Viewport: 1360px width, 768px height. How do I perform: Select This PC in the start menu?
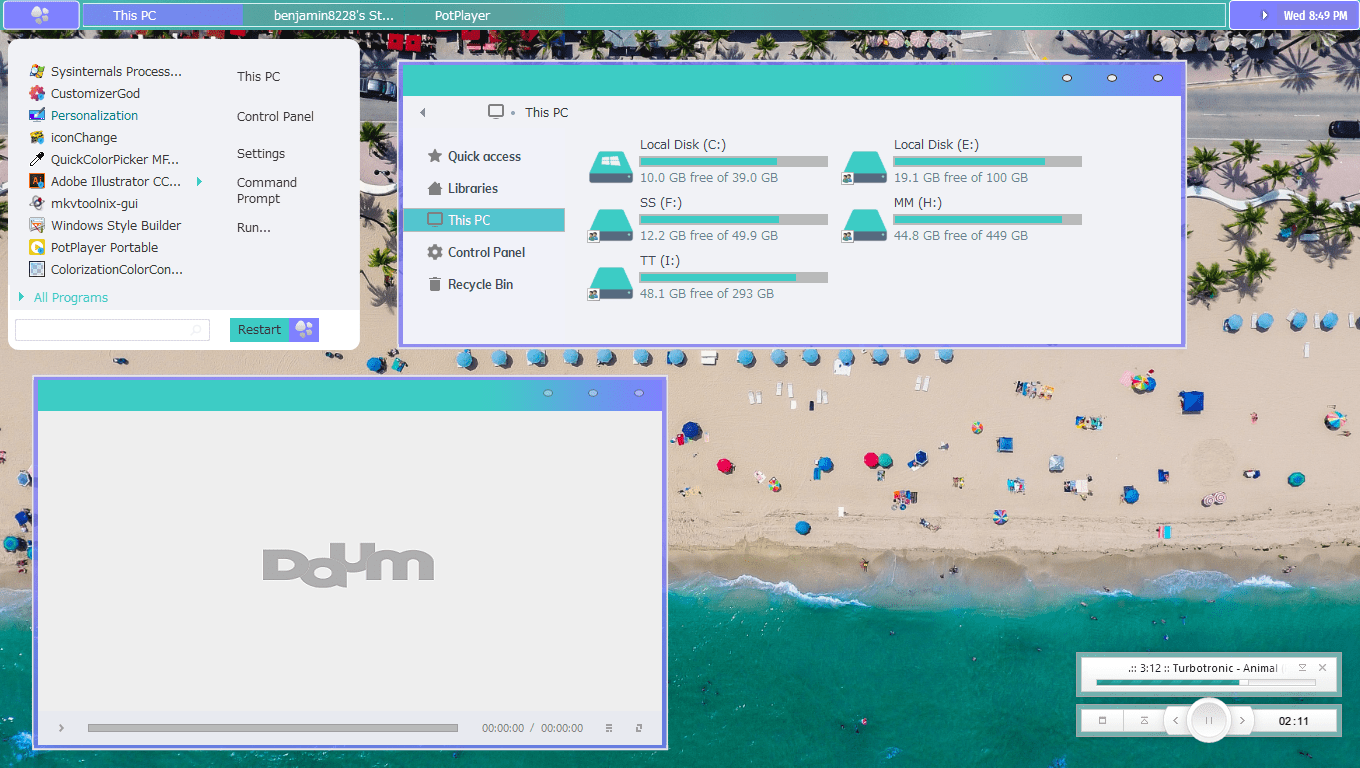256,76
